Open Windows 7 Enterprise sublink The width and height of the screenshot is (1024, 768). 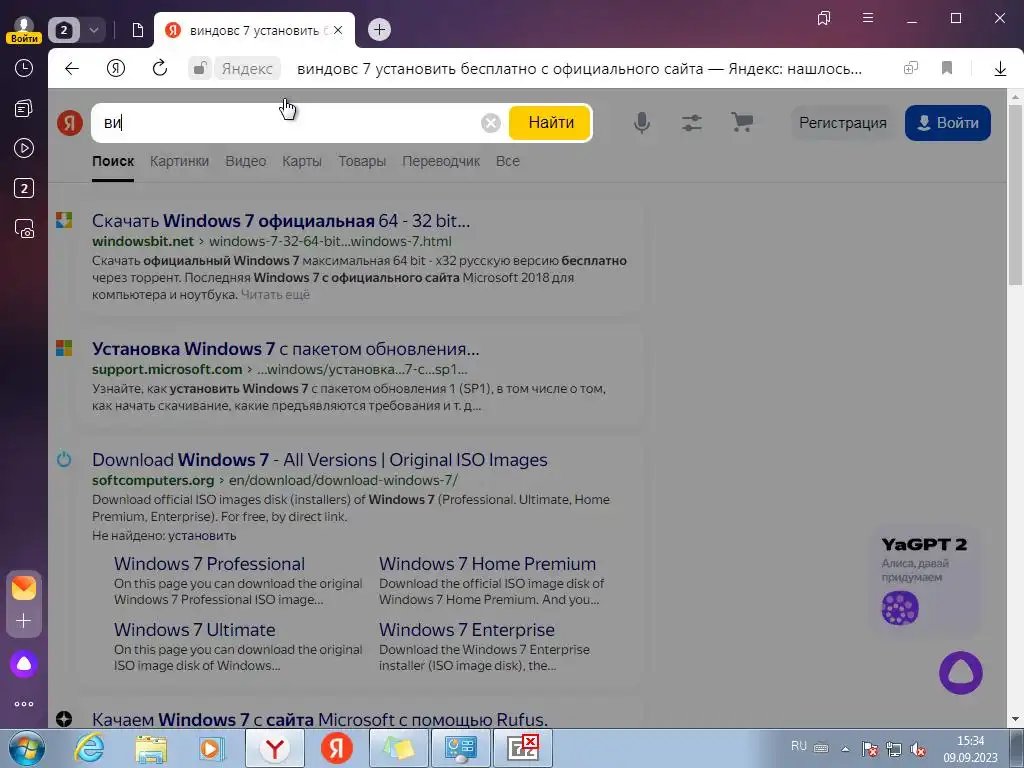tap(467, 630)
